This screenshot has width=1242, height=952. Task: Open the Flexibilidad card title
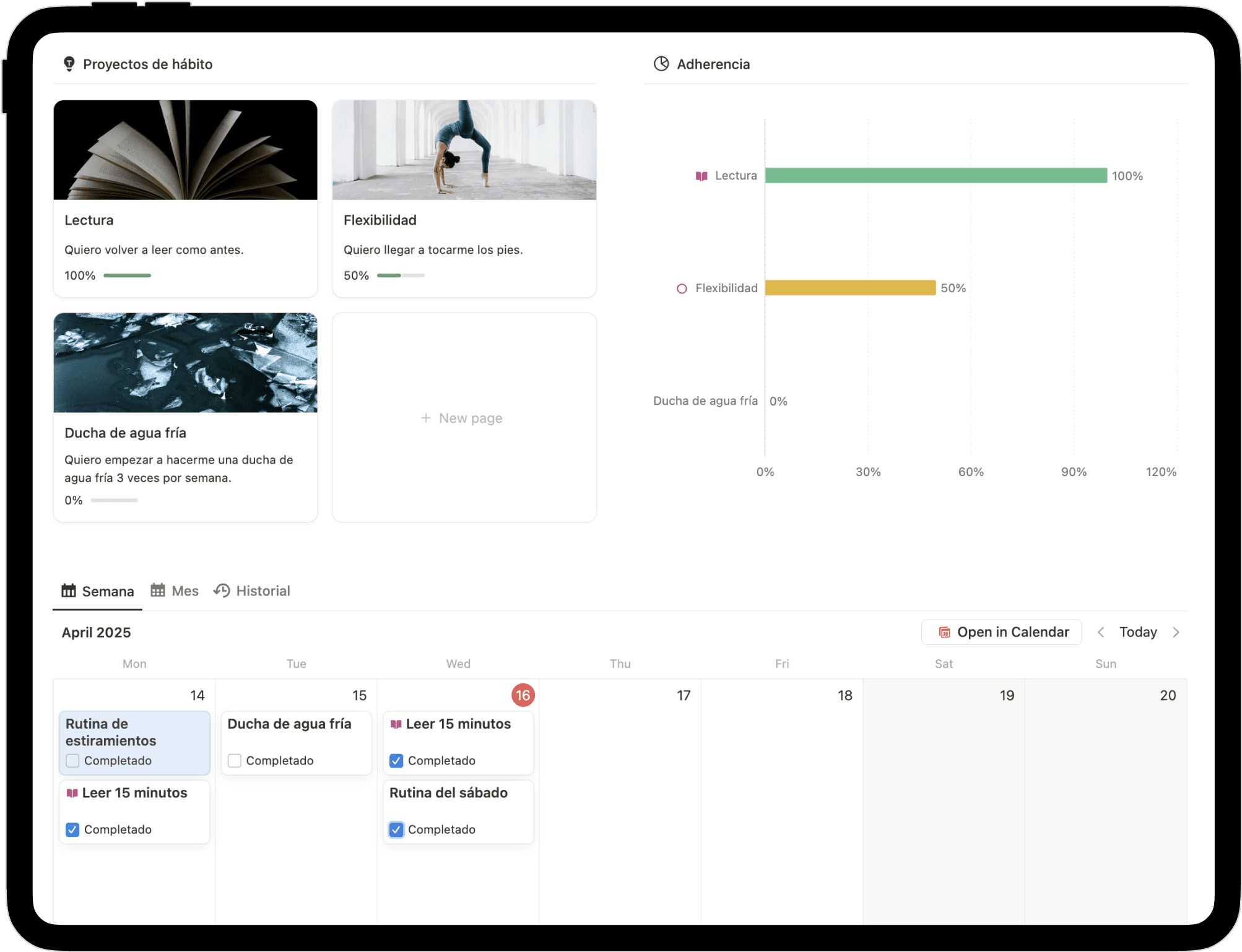click(x=380, y=220)
